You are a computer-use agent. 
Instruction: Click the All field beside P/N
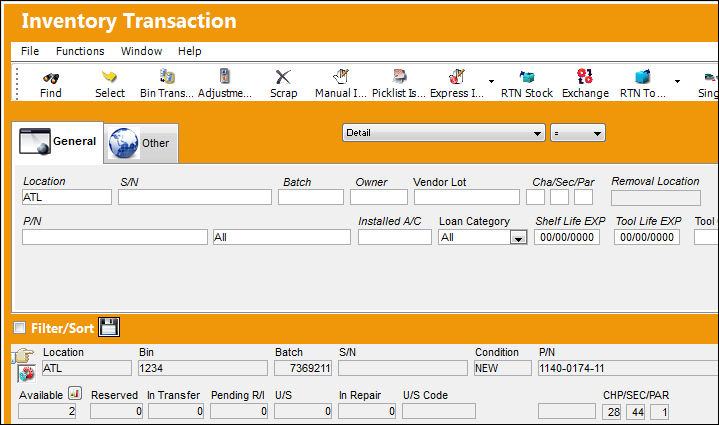(x=282, y=237)
